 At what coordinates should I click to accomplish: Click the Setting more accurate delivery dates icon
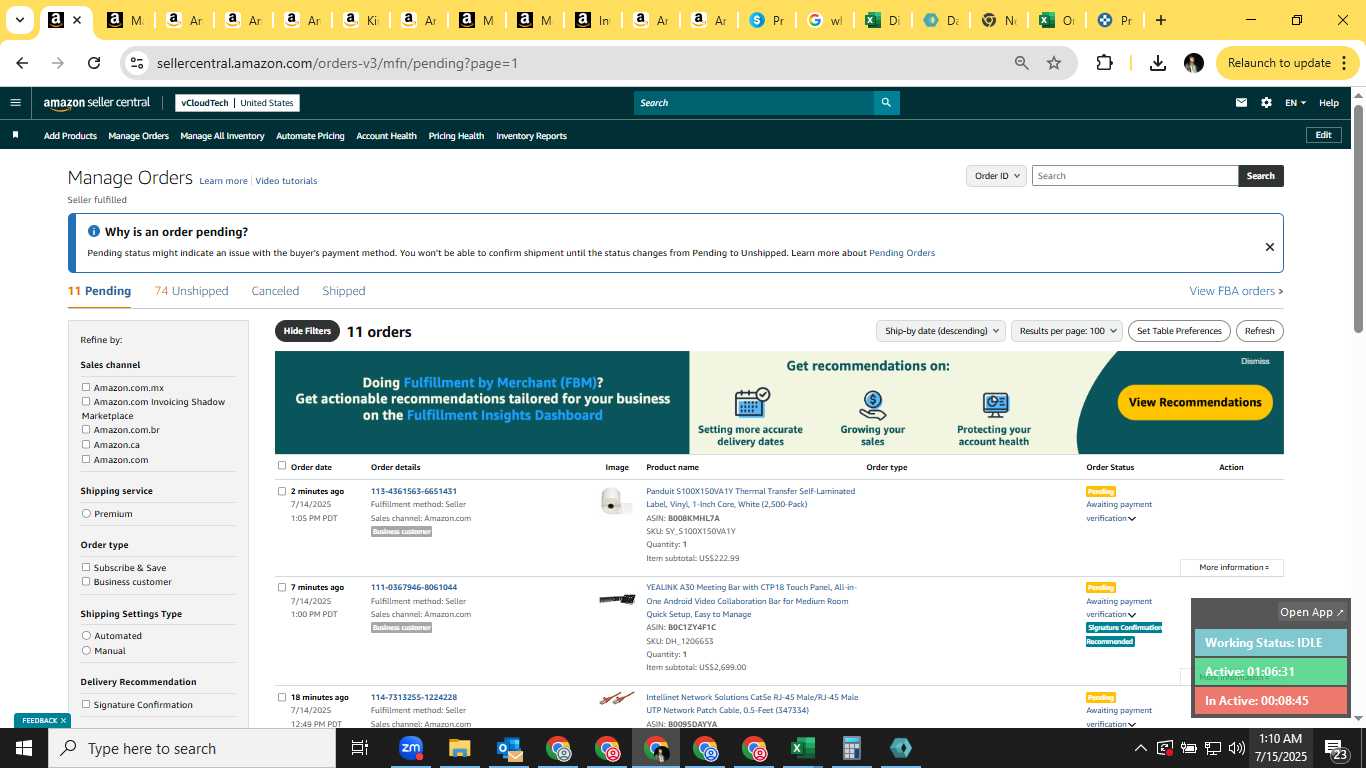click(x=751, y=403)
